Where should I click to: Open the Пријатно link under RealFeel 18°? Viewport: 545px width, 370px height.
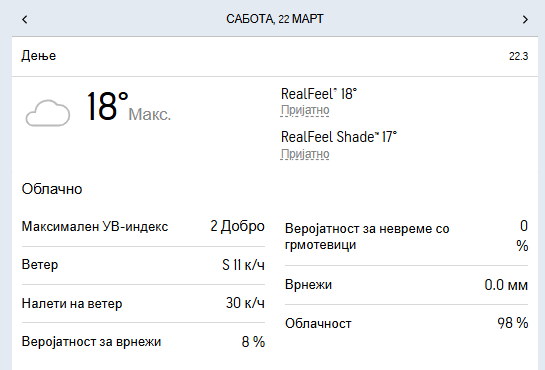305,110
